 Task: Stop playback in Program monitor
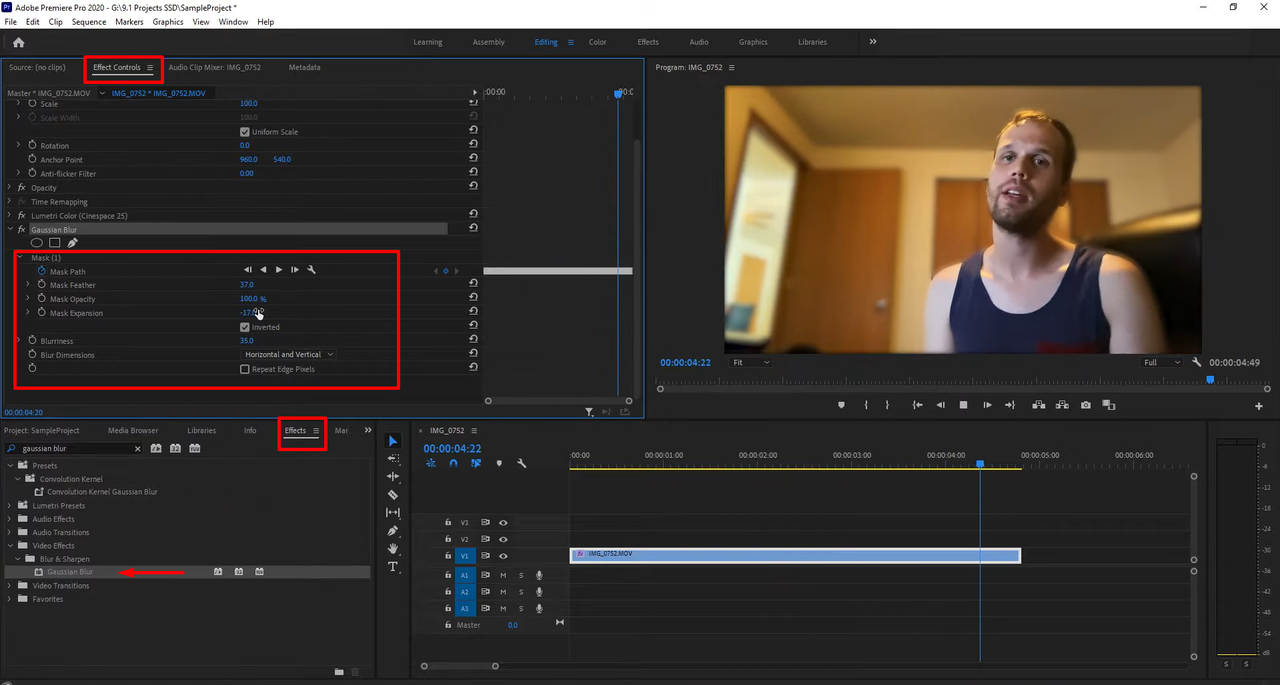(964, 405)
